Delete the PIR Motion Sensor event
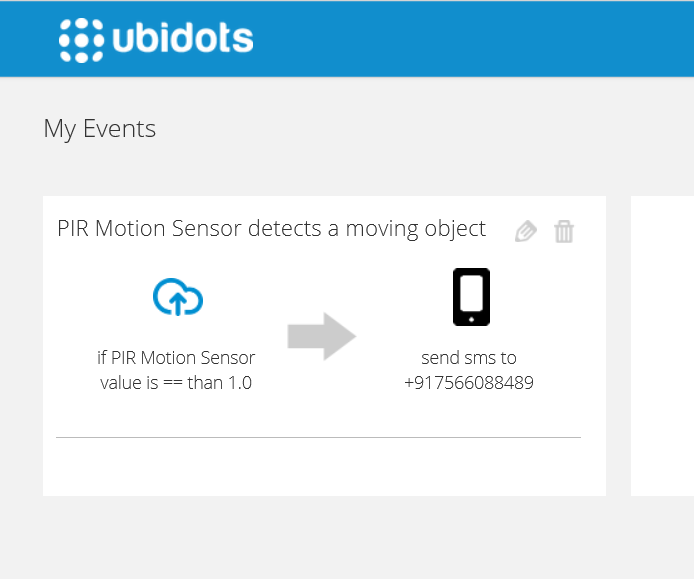The image size is (694, 579). tap(564, 232)
